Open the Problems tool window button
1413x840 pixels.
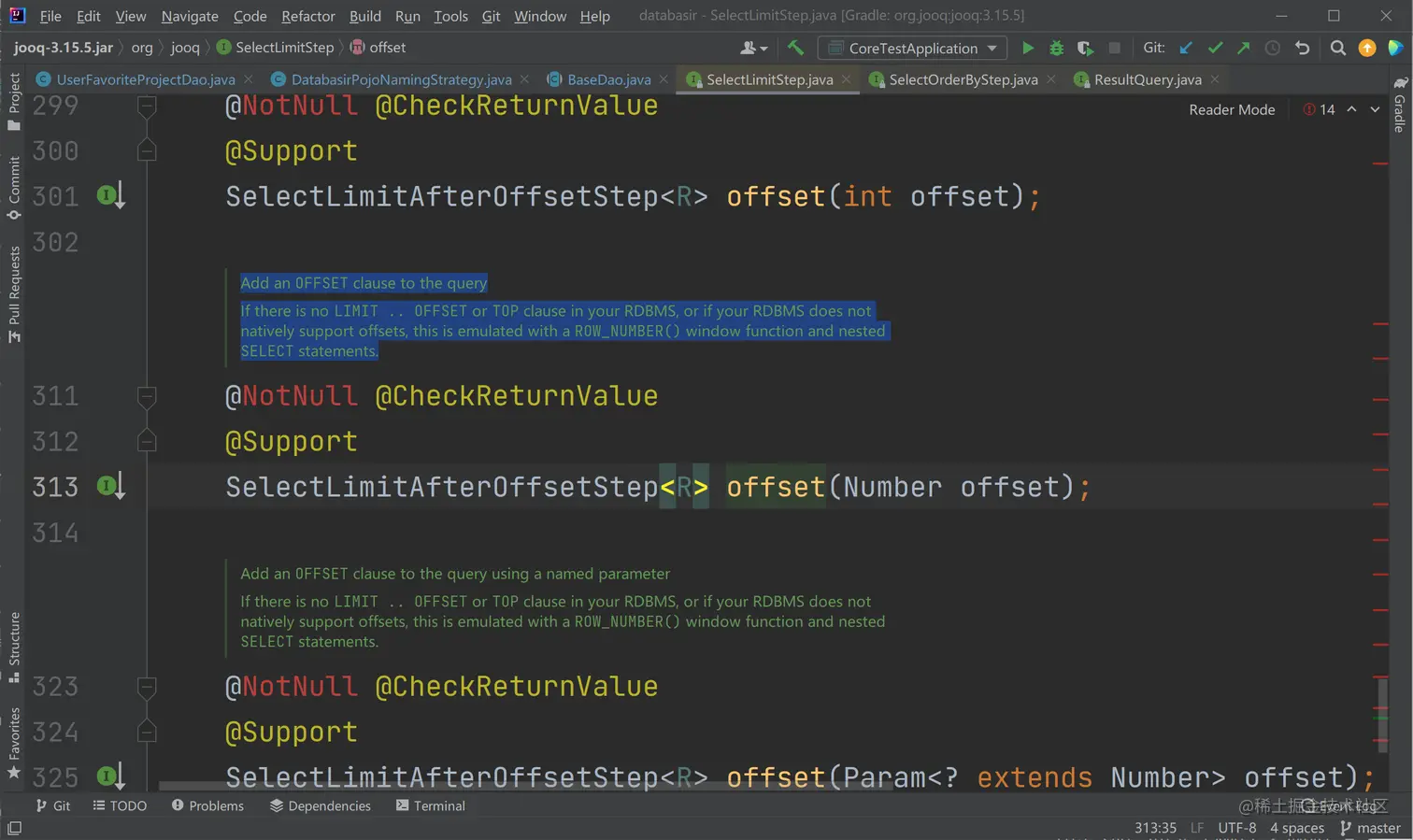[x=207, y=805]
